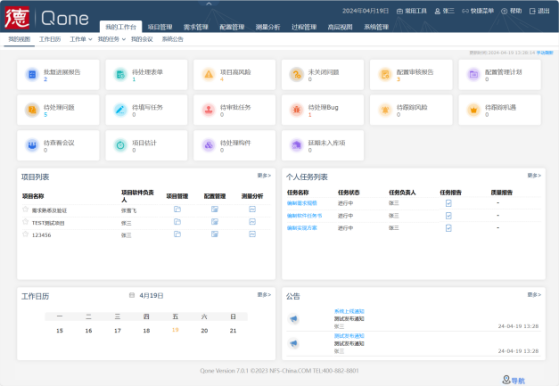The image size is (559, 386).
Task: Open 测量分析 icon for 123456 row
Action: tap(252, 234)
